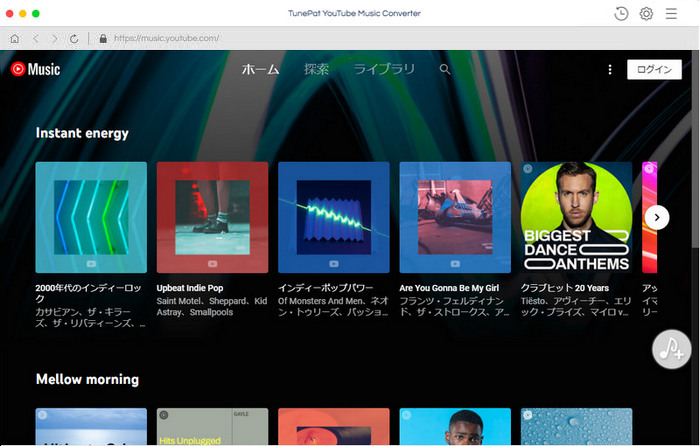Click the Instant energy section heading
The width and height of the screenshot is (700, 446).
[x=82, y=133]
